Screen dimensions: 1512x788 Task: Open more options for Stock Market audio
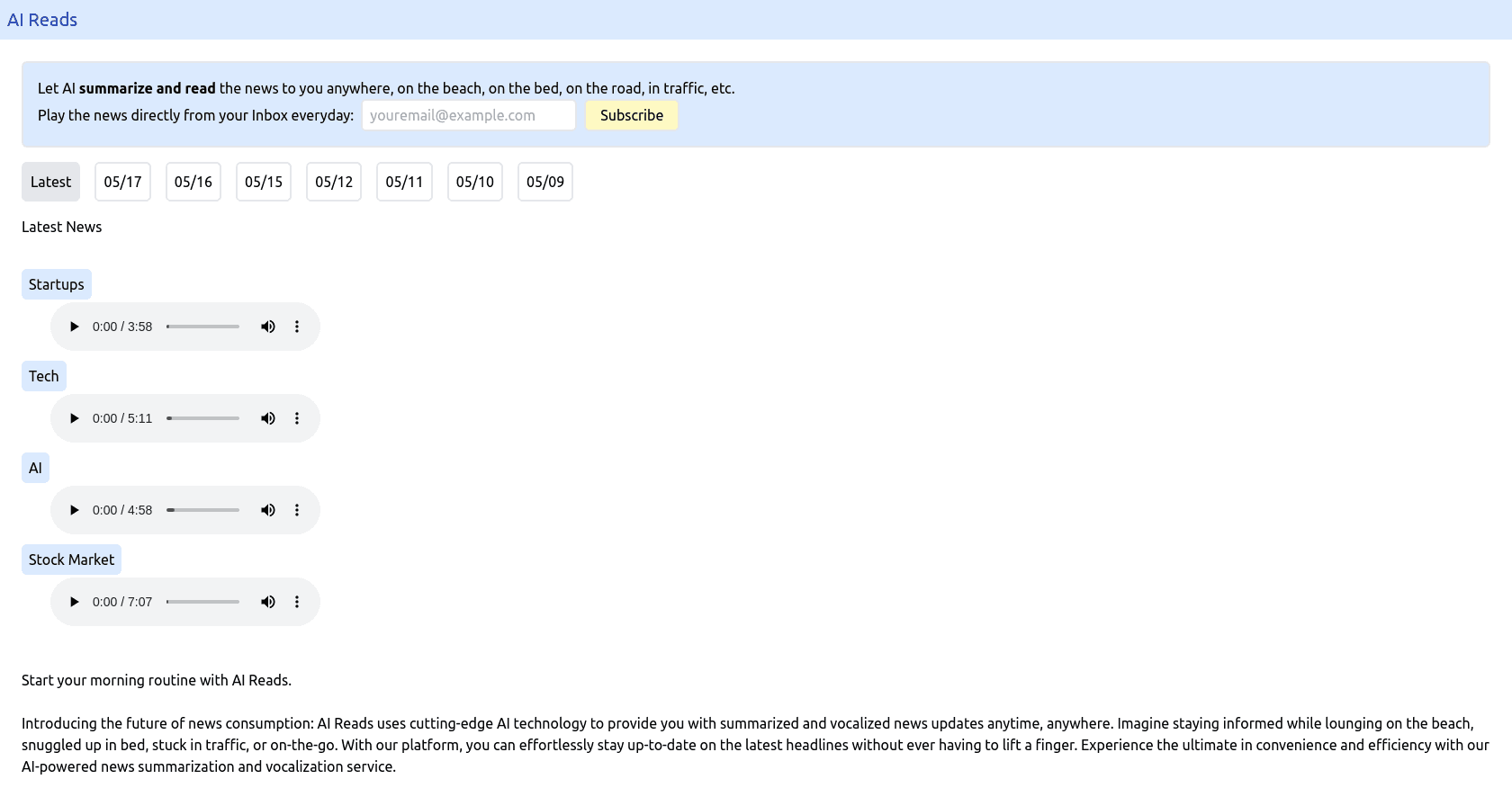297,602
